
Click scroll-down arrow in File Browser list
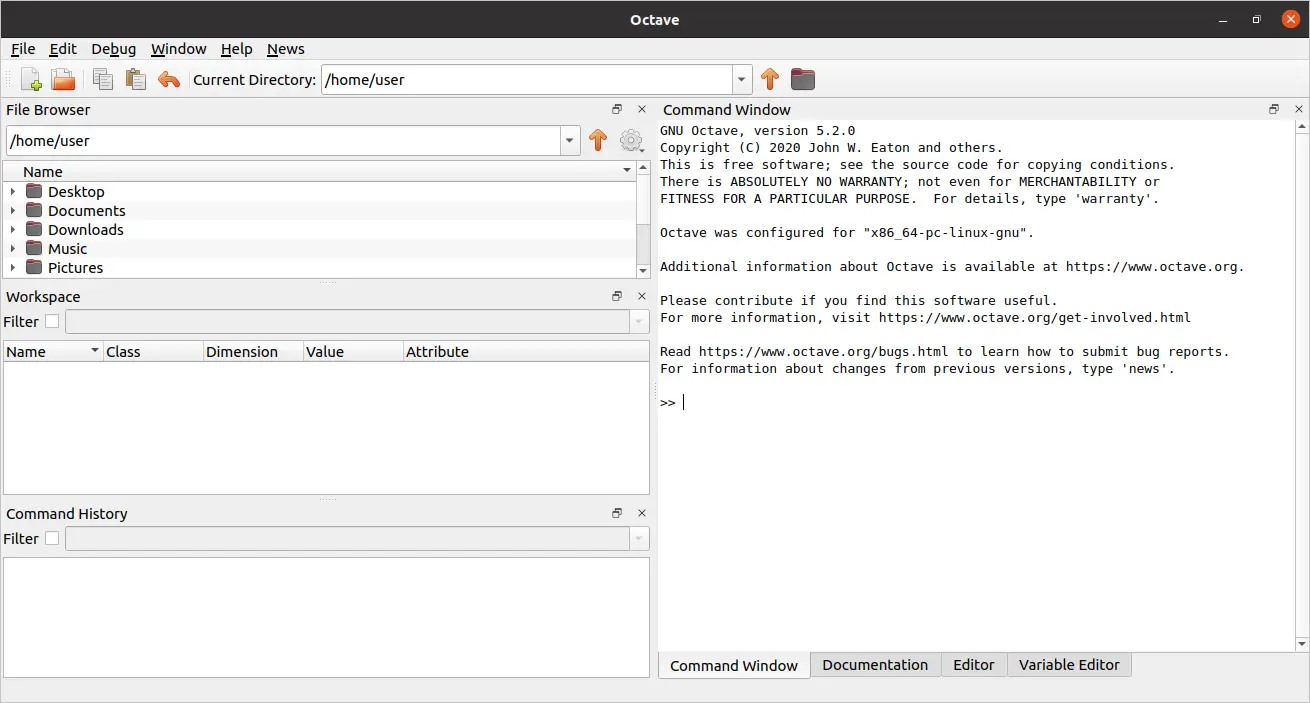click(643, 270)
